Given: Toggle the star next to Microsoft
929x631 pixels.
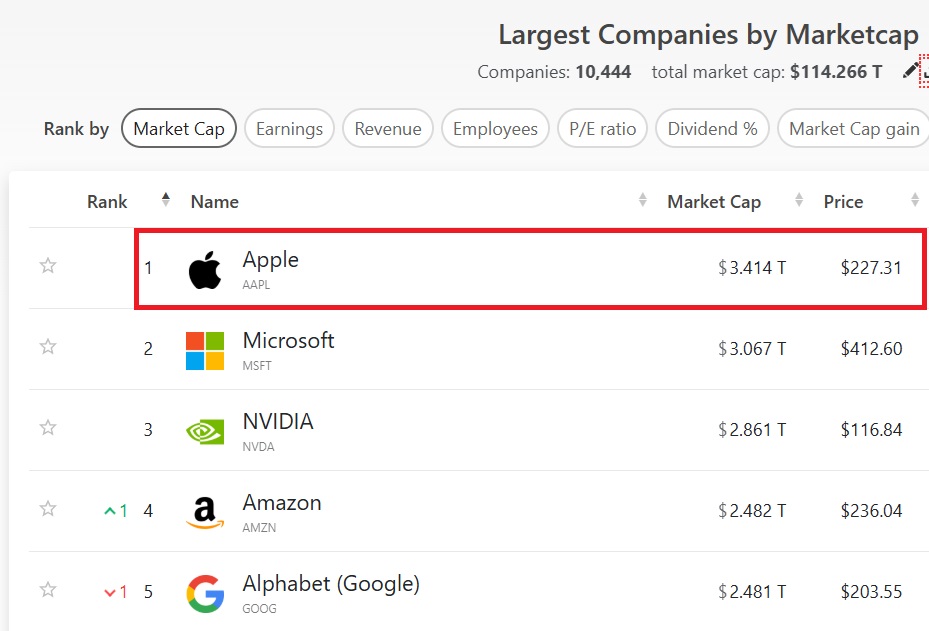Looking at the screenshot, I should (47, 347).
